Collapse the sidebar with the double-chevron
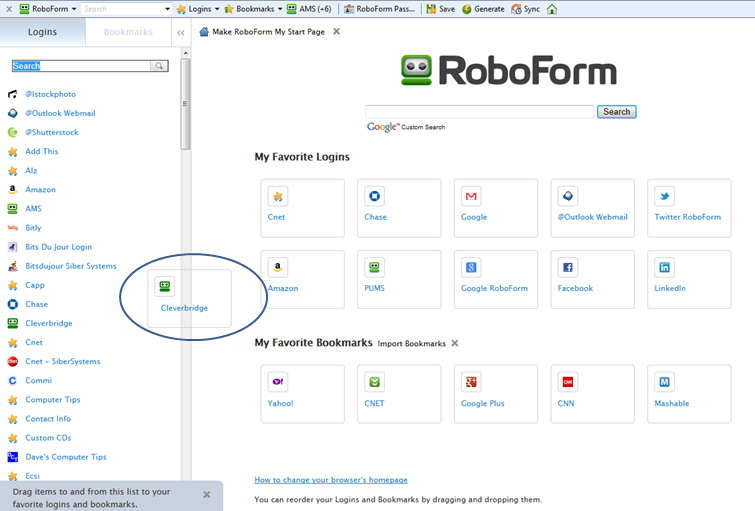Image resolution: width=755 pixels, height=511 pixels. coord(181,33)
